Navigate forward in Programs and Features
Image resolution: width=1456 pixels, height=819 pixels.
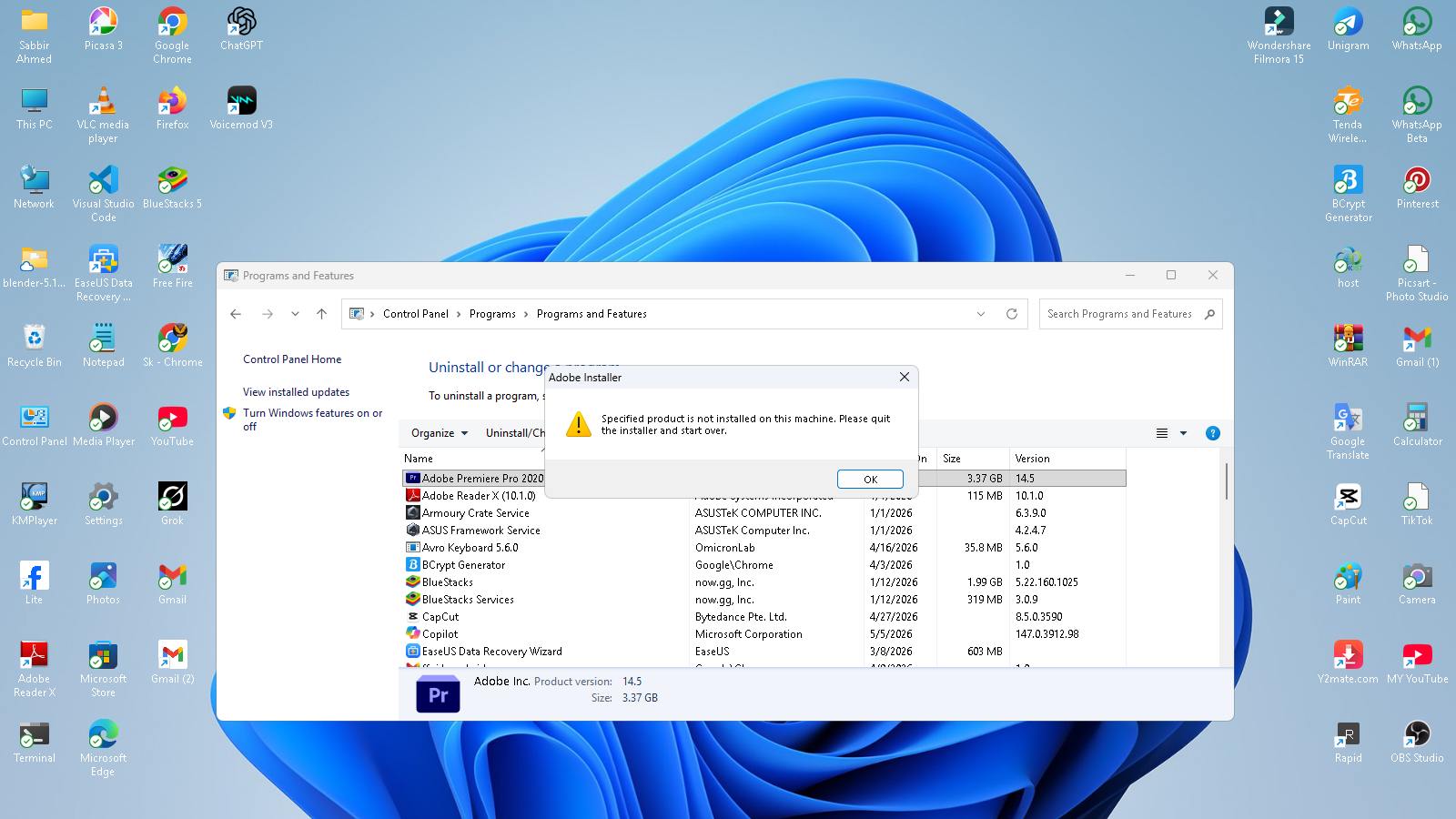268,314
